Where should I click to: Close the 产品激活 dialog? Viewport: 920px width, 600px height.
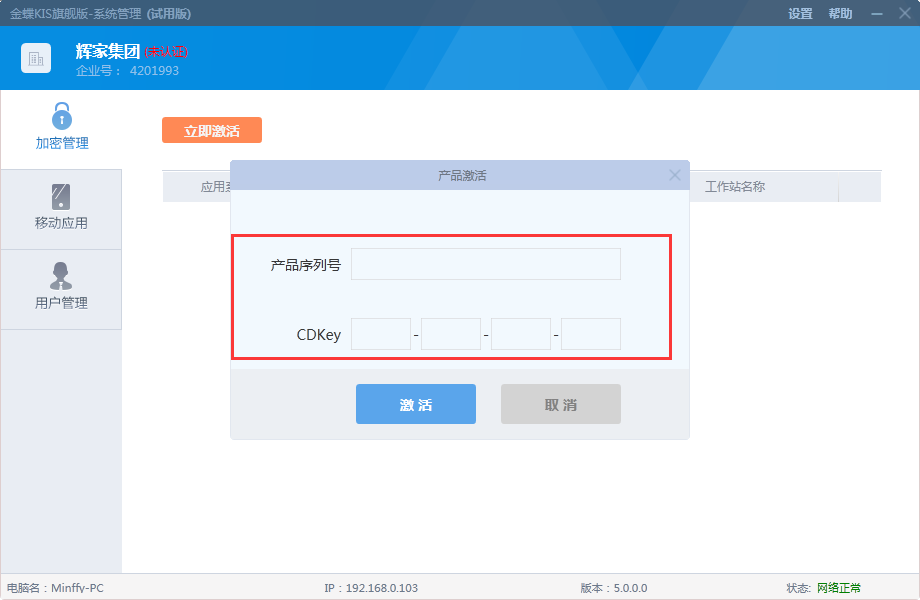675,175
